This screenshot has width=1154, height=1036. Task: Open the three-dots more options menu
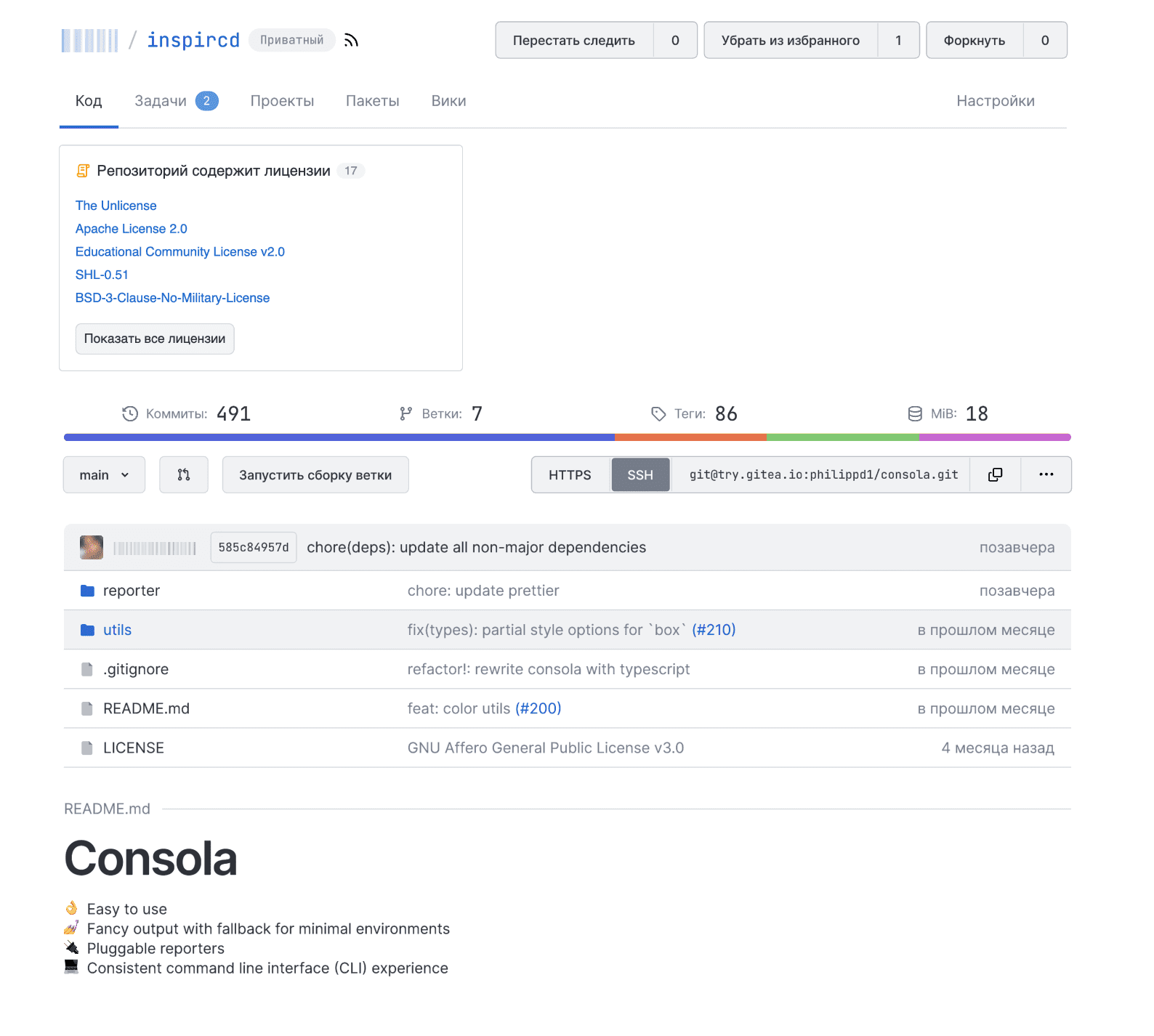pyautogui.click(x=1046, y=474)
